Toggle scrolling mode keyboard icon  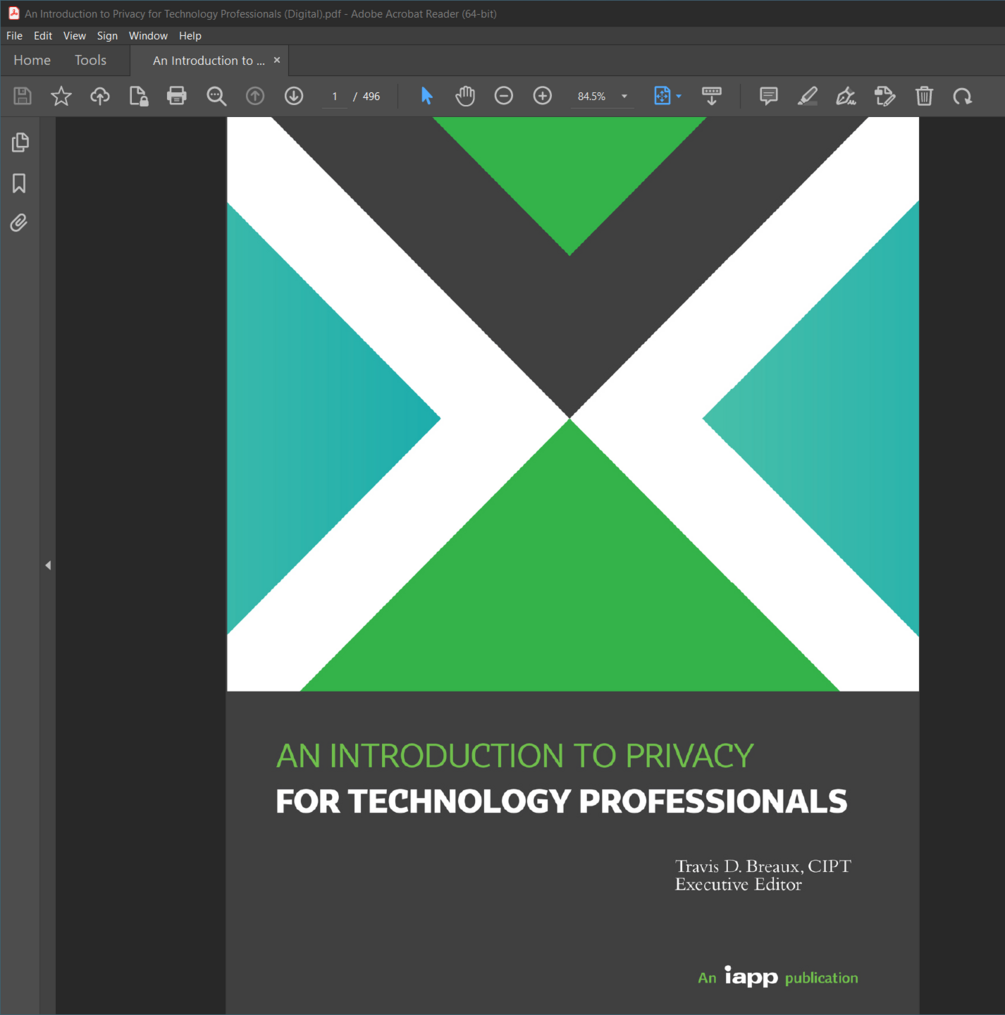tap(712, 96)
